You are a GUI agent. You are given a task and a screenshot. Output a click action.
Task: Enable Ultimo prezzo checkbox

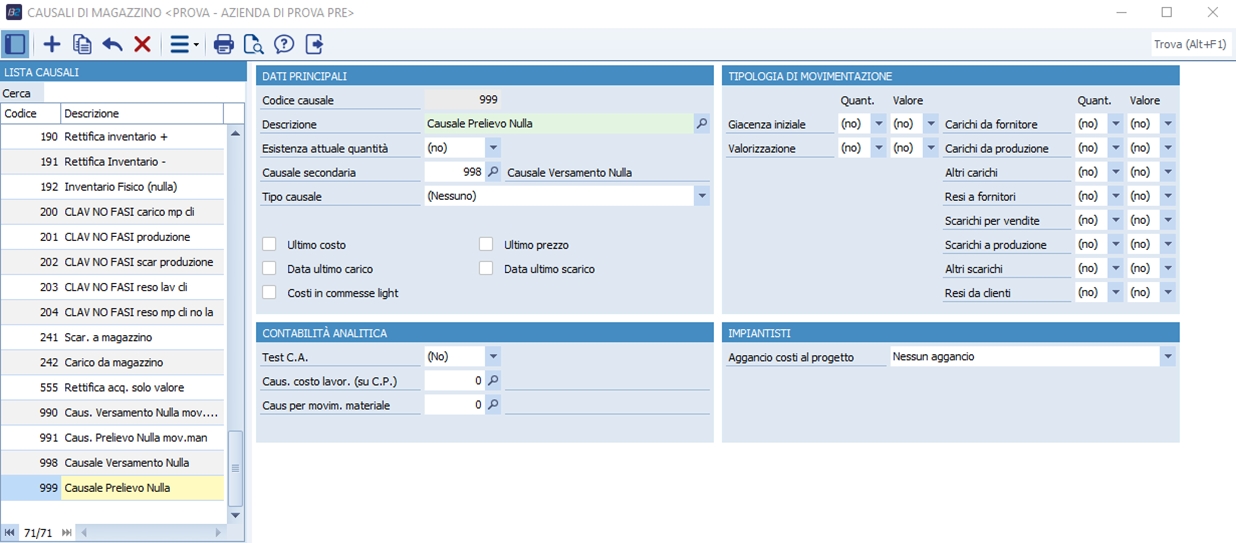coord(486,244)
